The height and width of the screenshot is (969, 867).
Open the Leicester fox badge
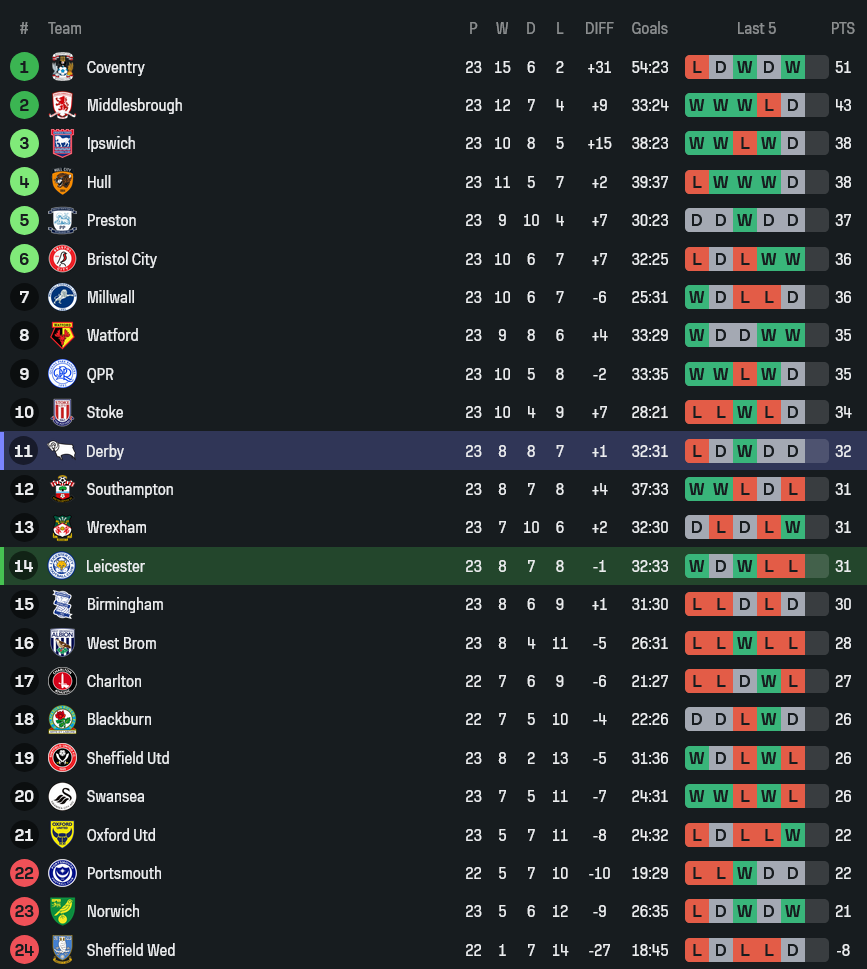(62, 566)
